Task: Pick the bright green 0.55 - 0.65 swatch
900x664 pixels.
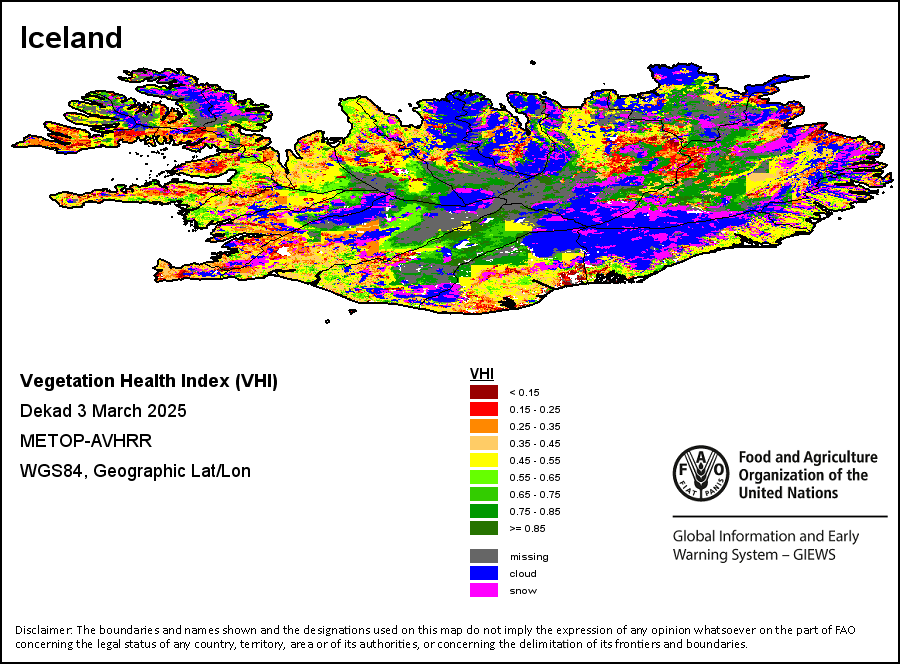Action: (x=484, y=477)
